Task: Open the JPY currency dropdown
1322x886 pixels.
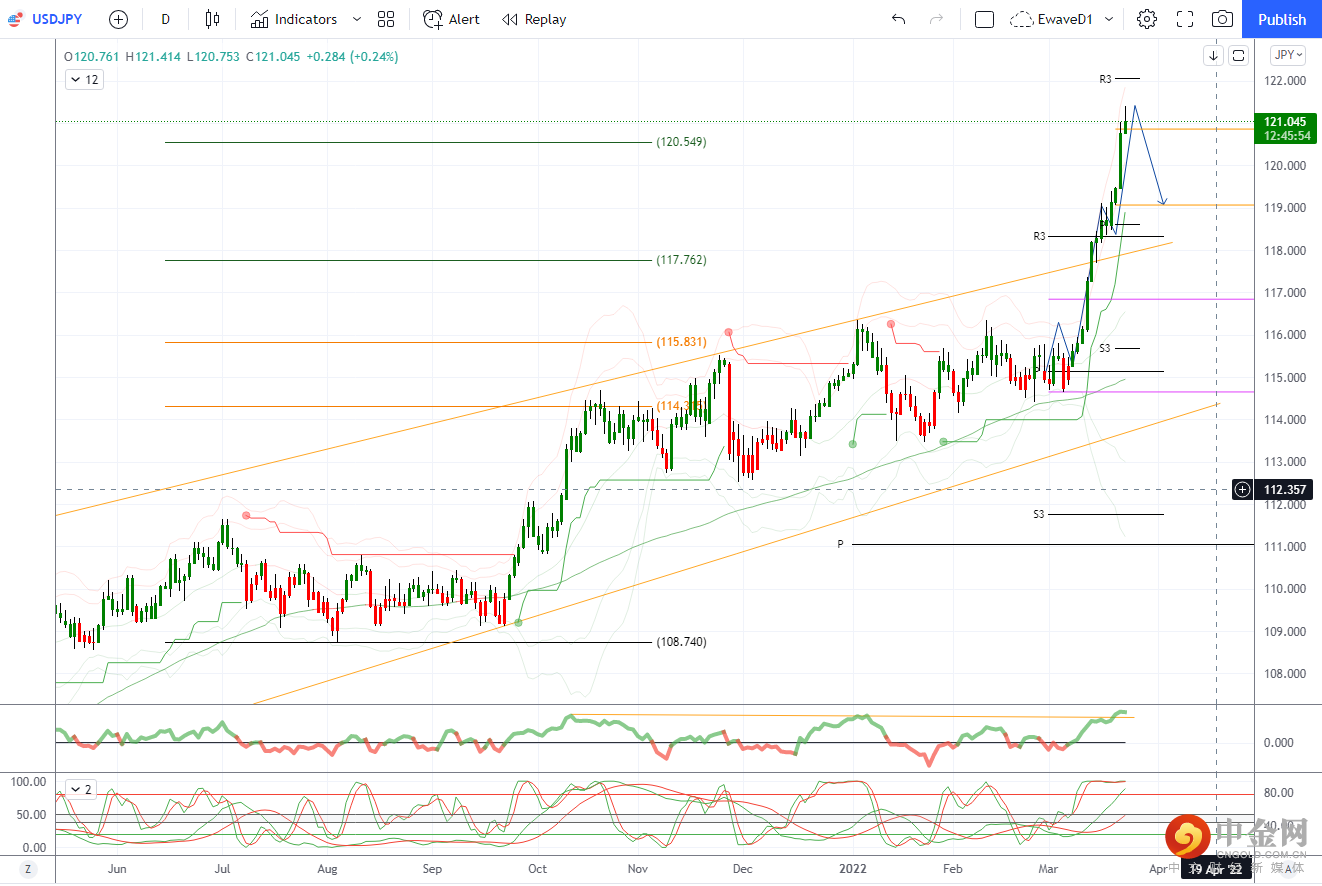Action: 1286,55
